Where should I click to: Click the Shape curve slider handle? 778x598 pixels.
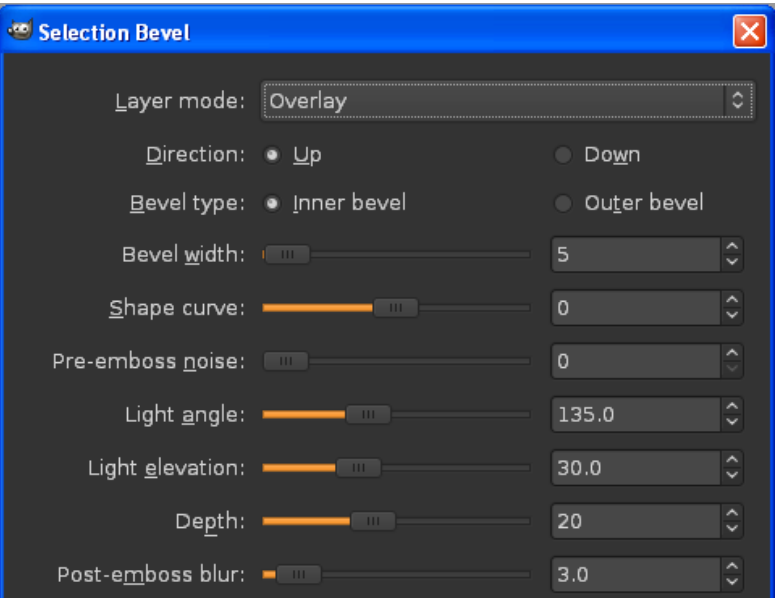point(395,308)
